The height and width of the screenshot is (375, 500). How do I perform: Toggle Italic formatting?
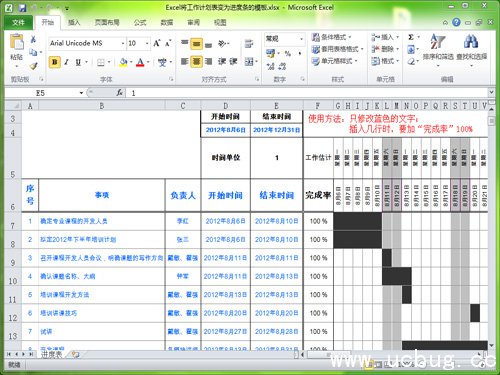66,62
